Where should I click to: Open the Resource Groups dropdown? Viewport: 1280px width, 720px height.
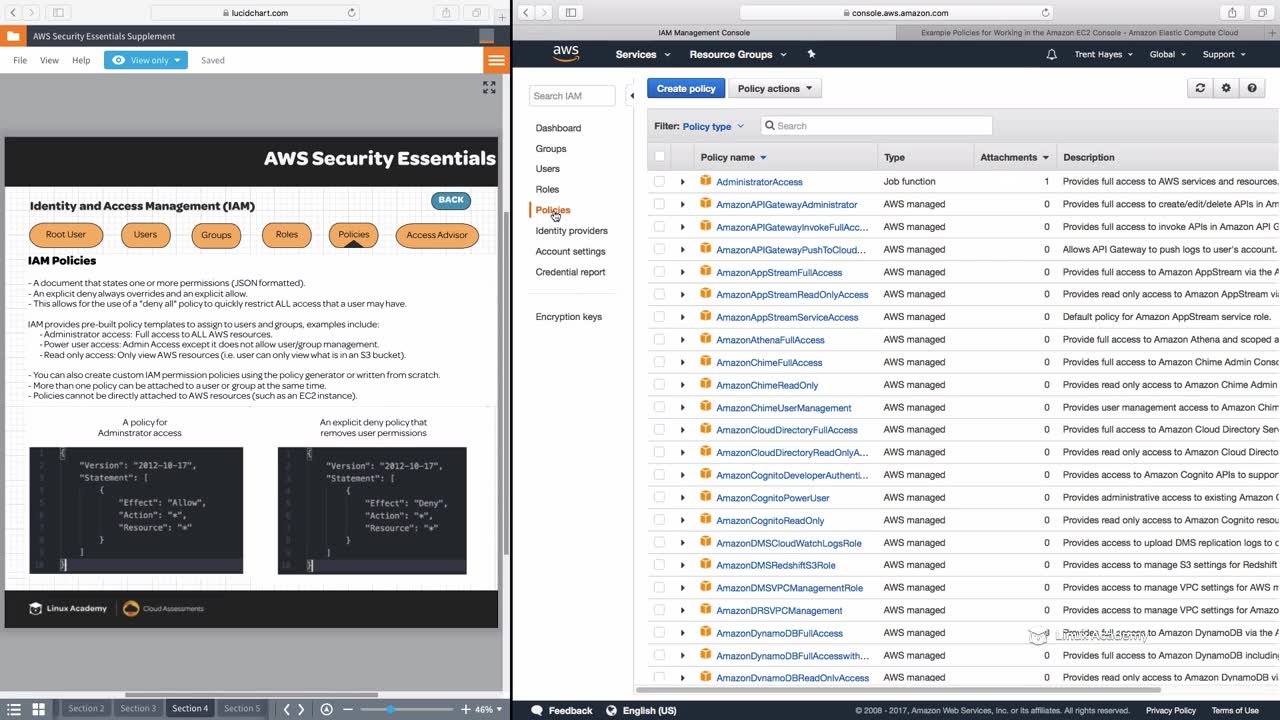[738, 54]
